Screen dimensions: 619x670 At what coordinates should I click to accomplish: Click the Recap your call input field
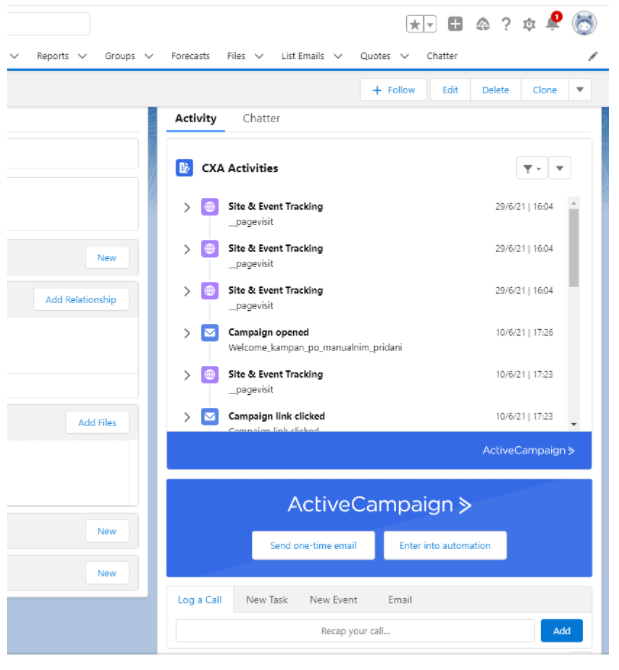pos(355,631)
